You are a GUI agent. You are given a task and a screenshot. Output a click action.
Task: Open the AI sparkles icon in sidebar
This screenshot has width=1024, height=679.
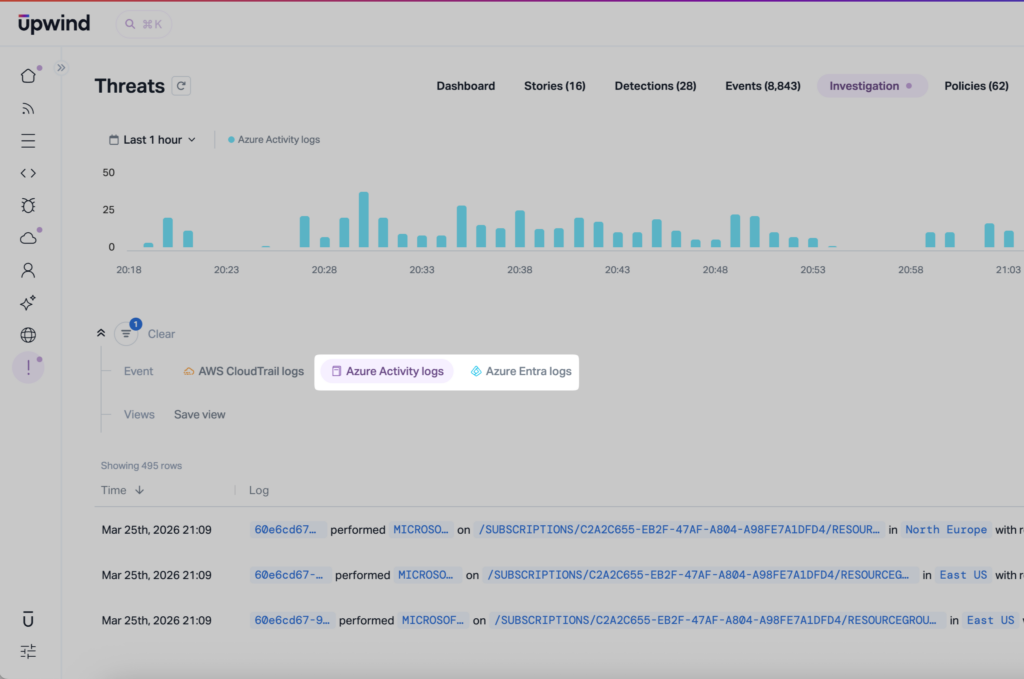point(29,301)
